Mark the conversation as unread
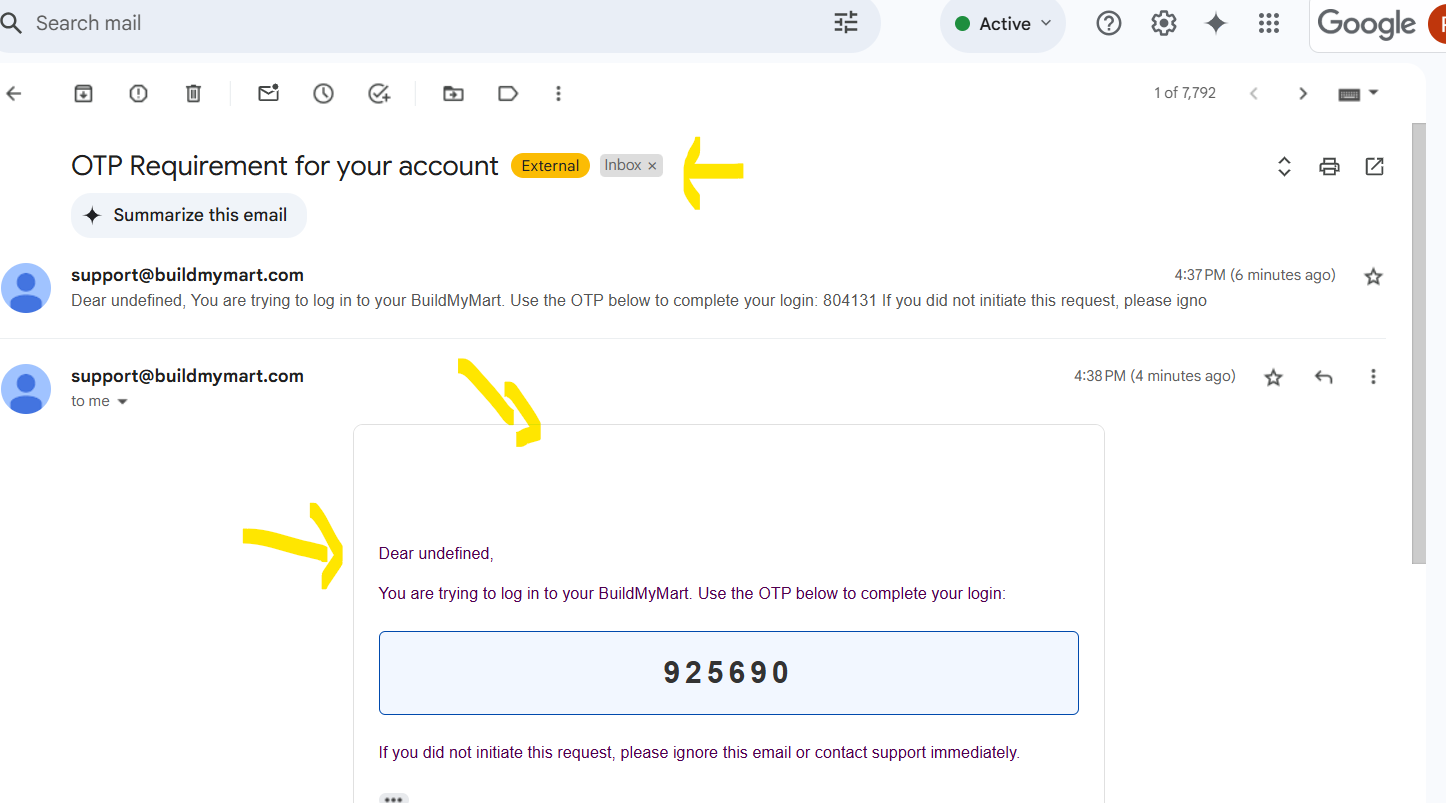 [268, 93]
